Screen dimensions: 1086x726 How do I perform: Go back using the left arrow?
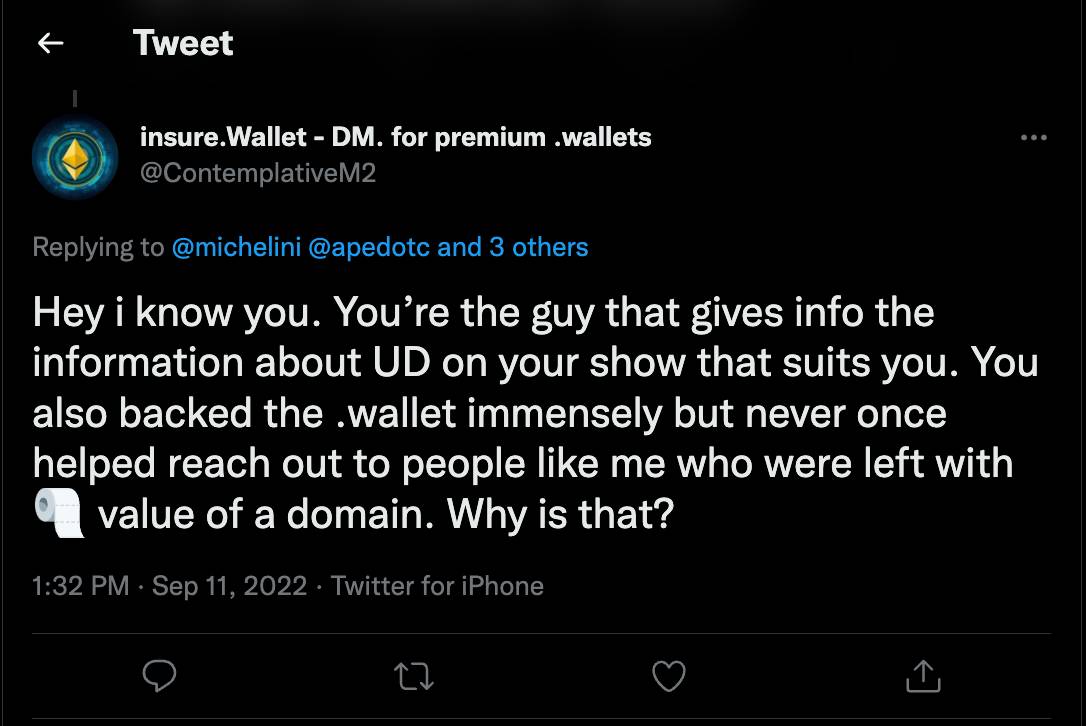click(50, 43)
